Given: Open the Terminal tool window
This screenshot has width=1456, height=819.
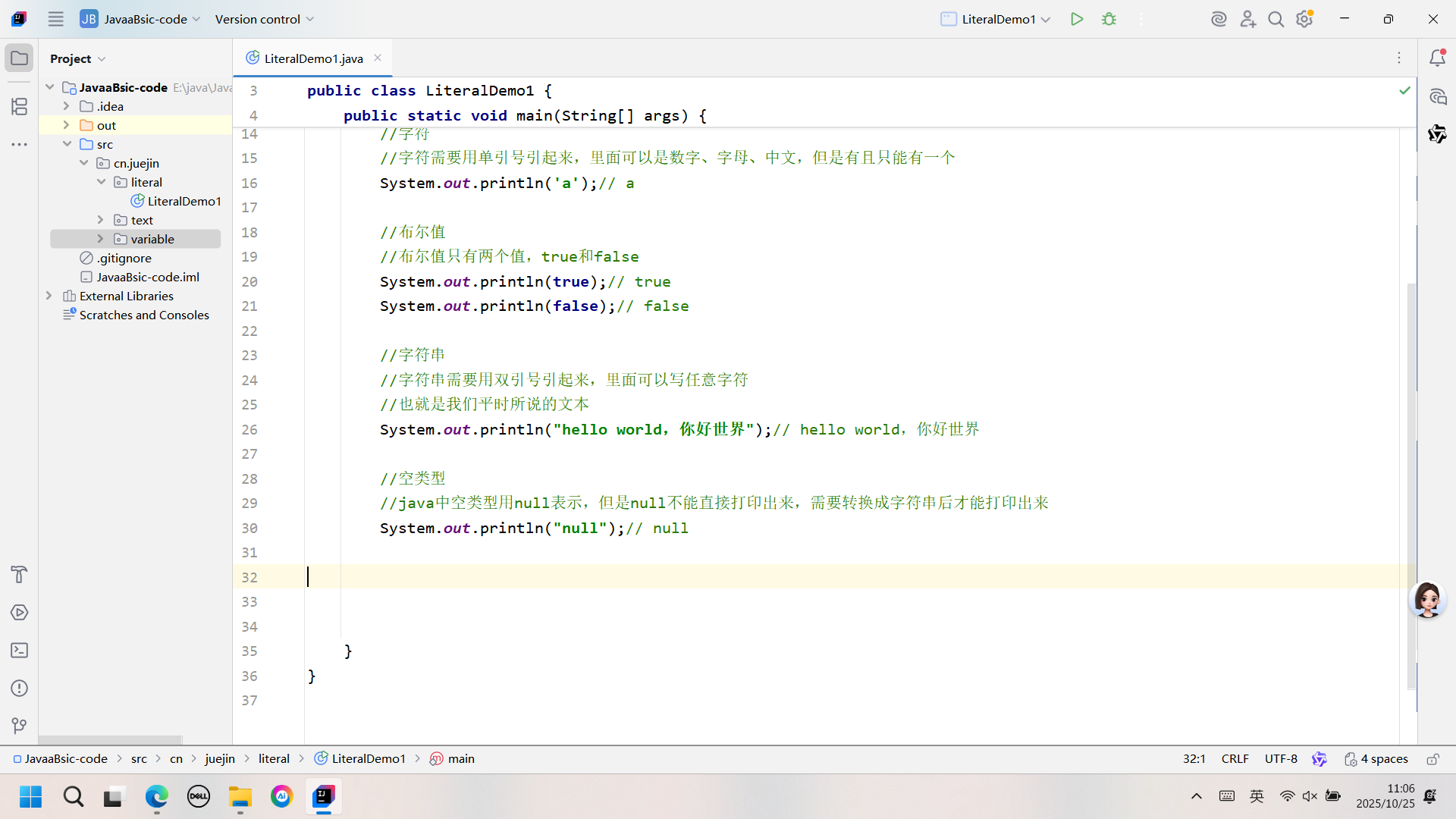Looking at the screenshot, I should tap(20, 651).
